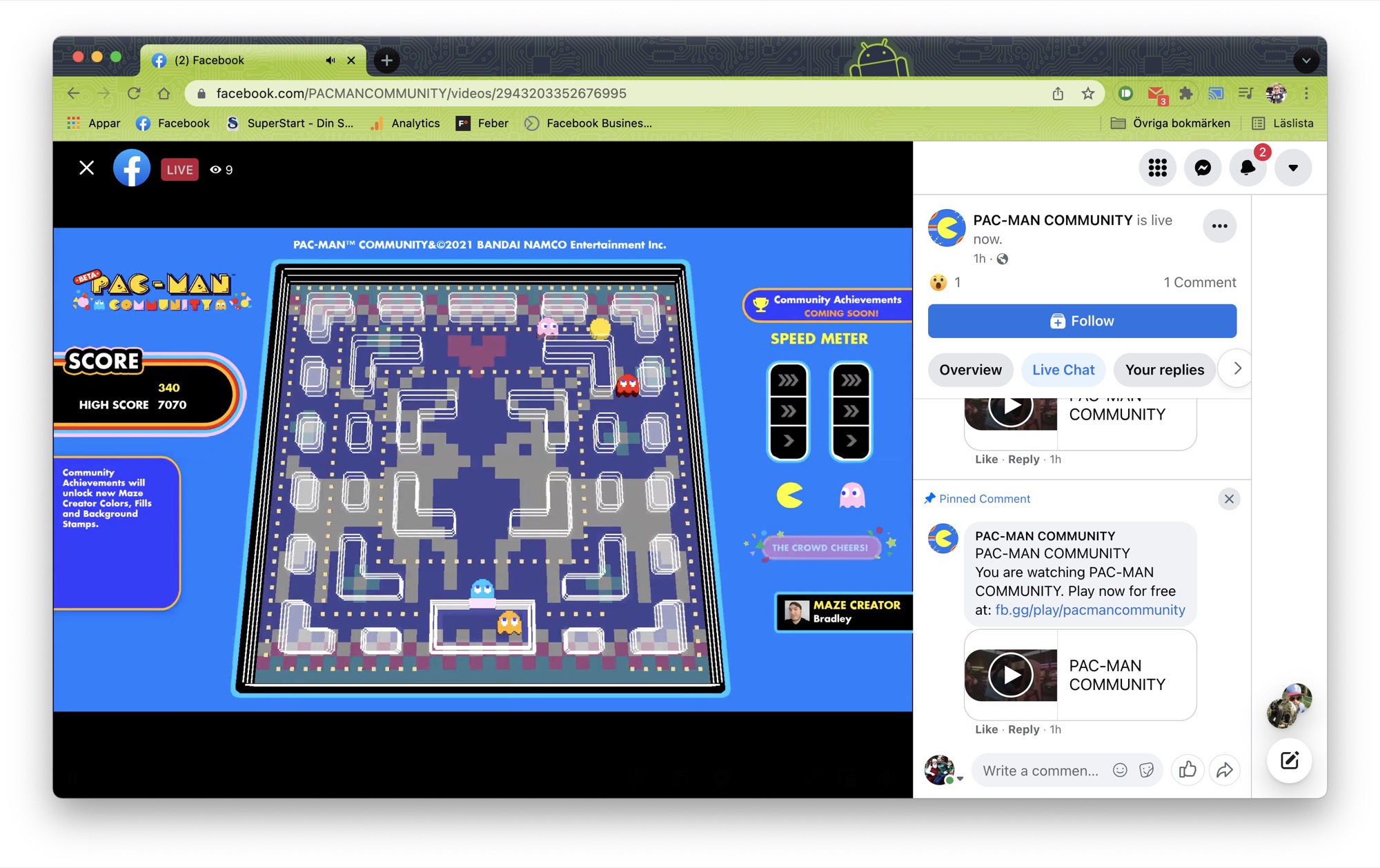
Task: Switch to the Overview tab
Action: 970,369
